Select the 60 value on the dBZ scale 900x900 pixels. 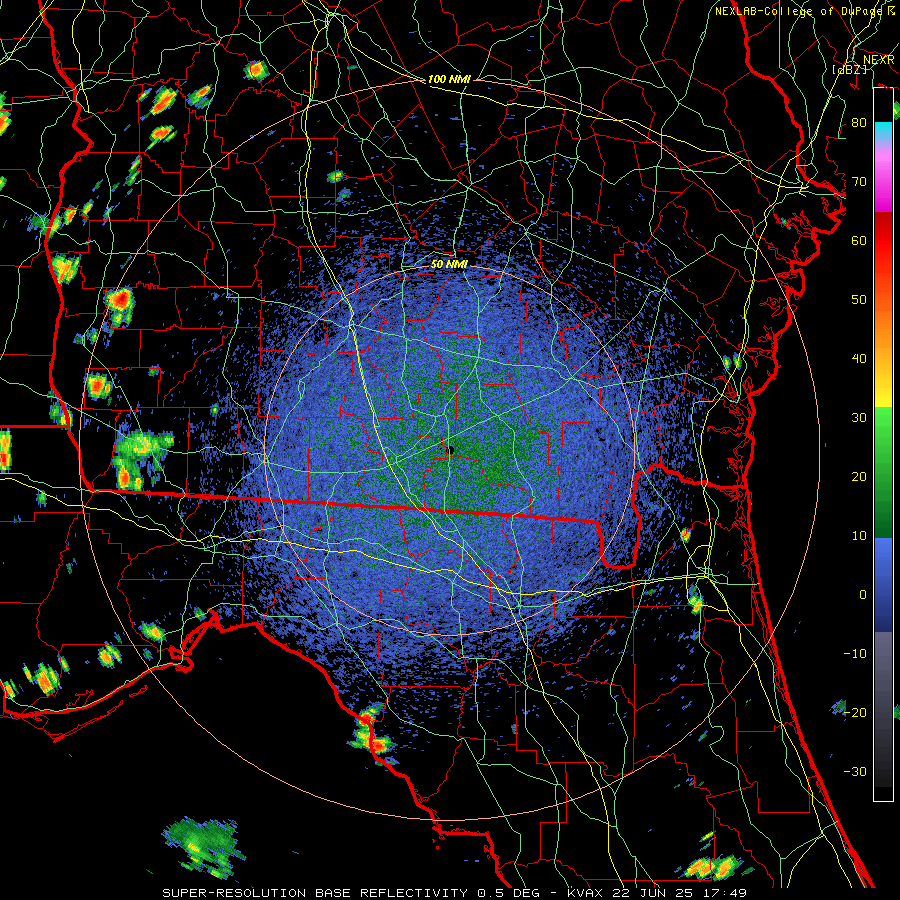(x=859, y=241)
